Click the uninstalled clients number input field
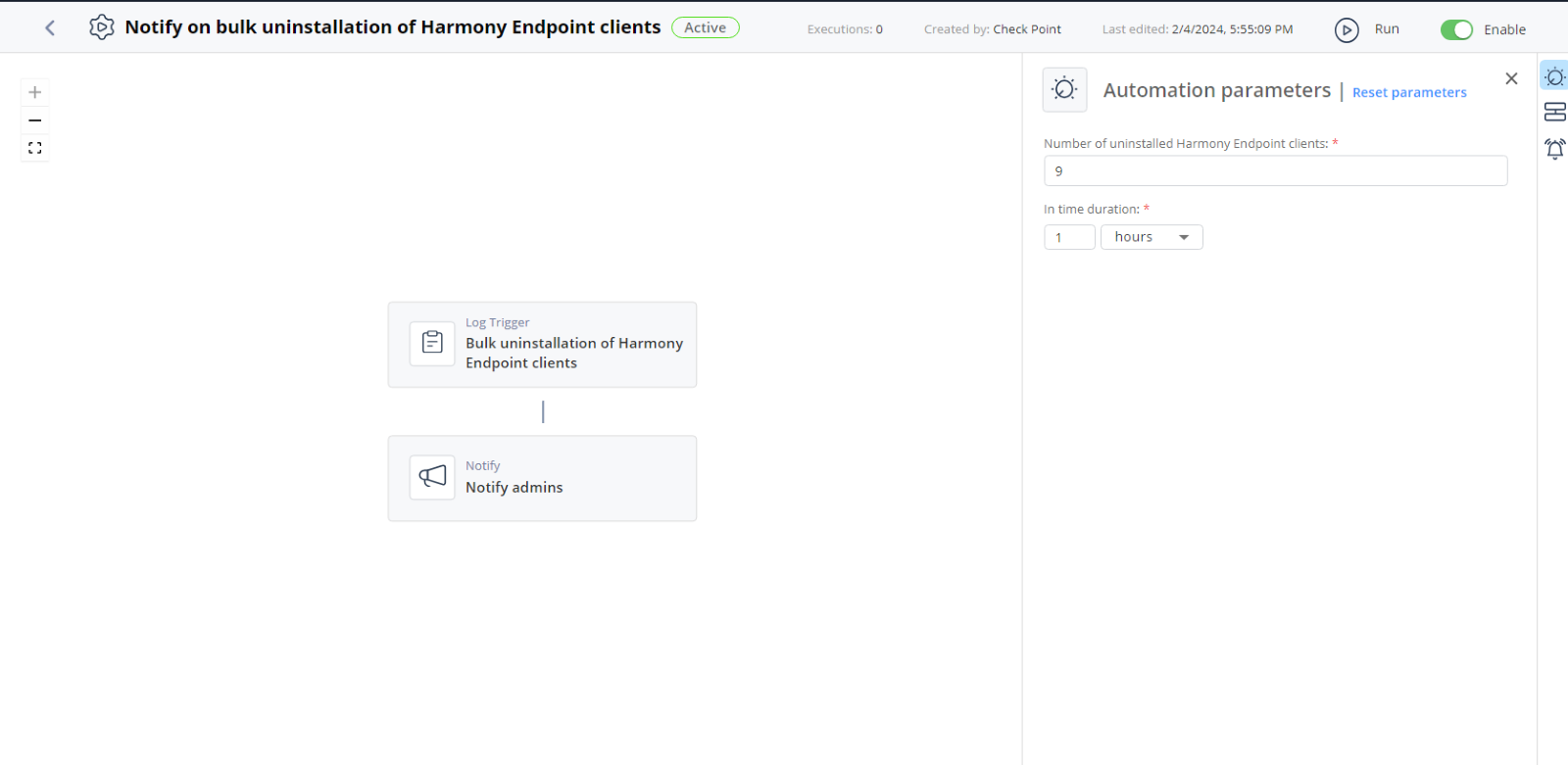This screenshot has height=765, width=1568. click(x=1275, y=170)
